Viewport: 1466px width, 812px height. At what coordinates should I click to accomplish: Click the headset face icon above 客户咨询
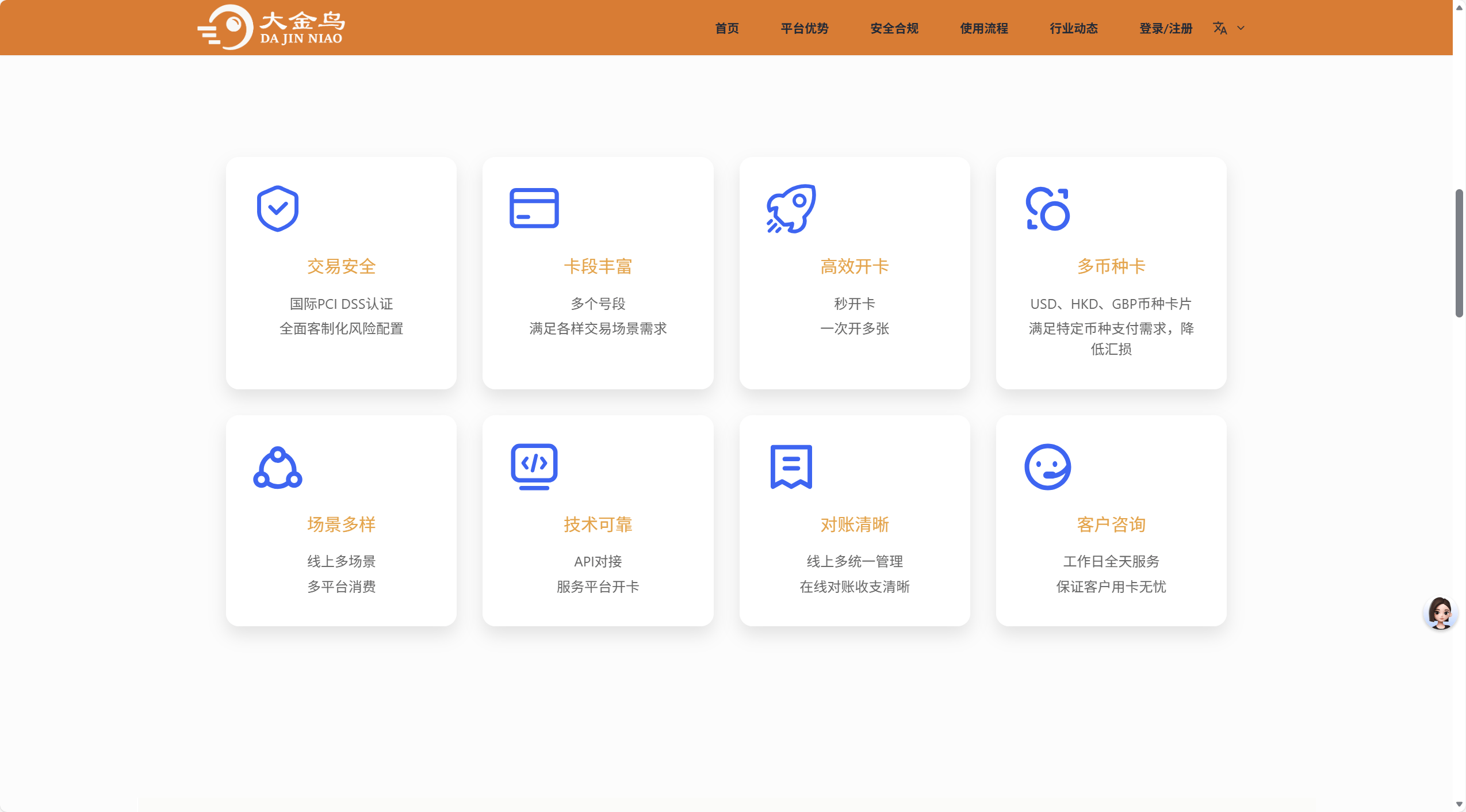click(1047, 466)
